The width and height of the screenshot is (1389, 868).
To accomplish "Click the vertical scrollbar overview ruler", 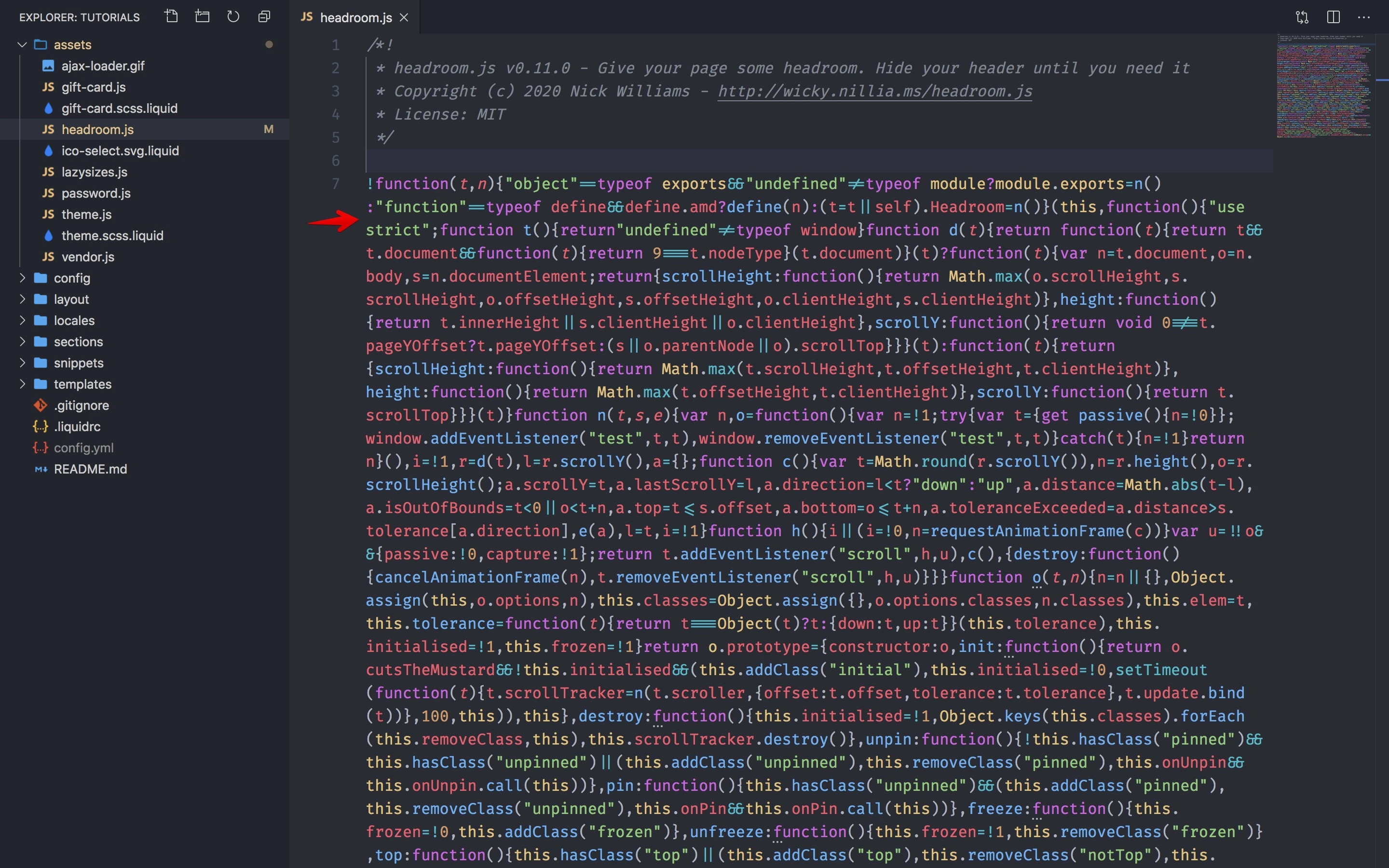I will (x=1382, y=451).
